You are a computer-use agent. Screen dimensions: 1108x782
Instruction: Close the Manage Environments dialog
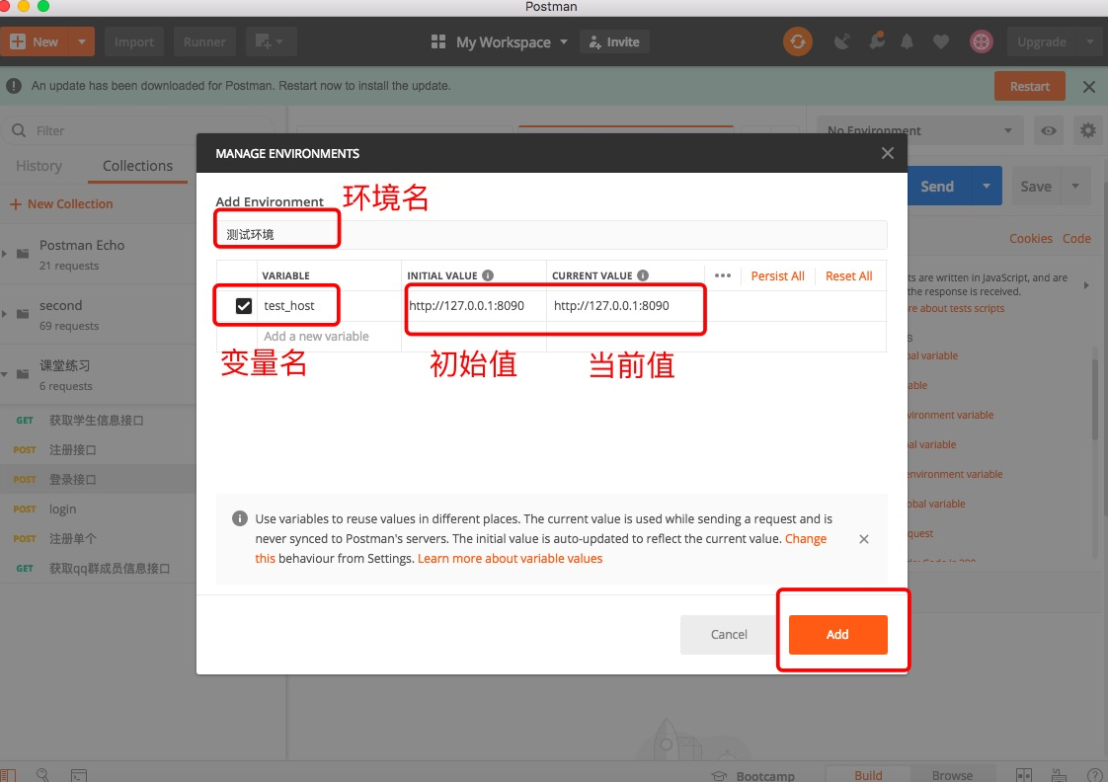pos(888,153)
